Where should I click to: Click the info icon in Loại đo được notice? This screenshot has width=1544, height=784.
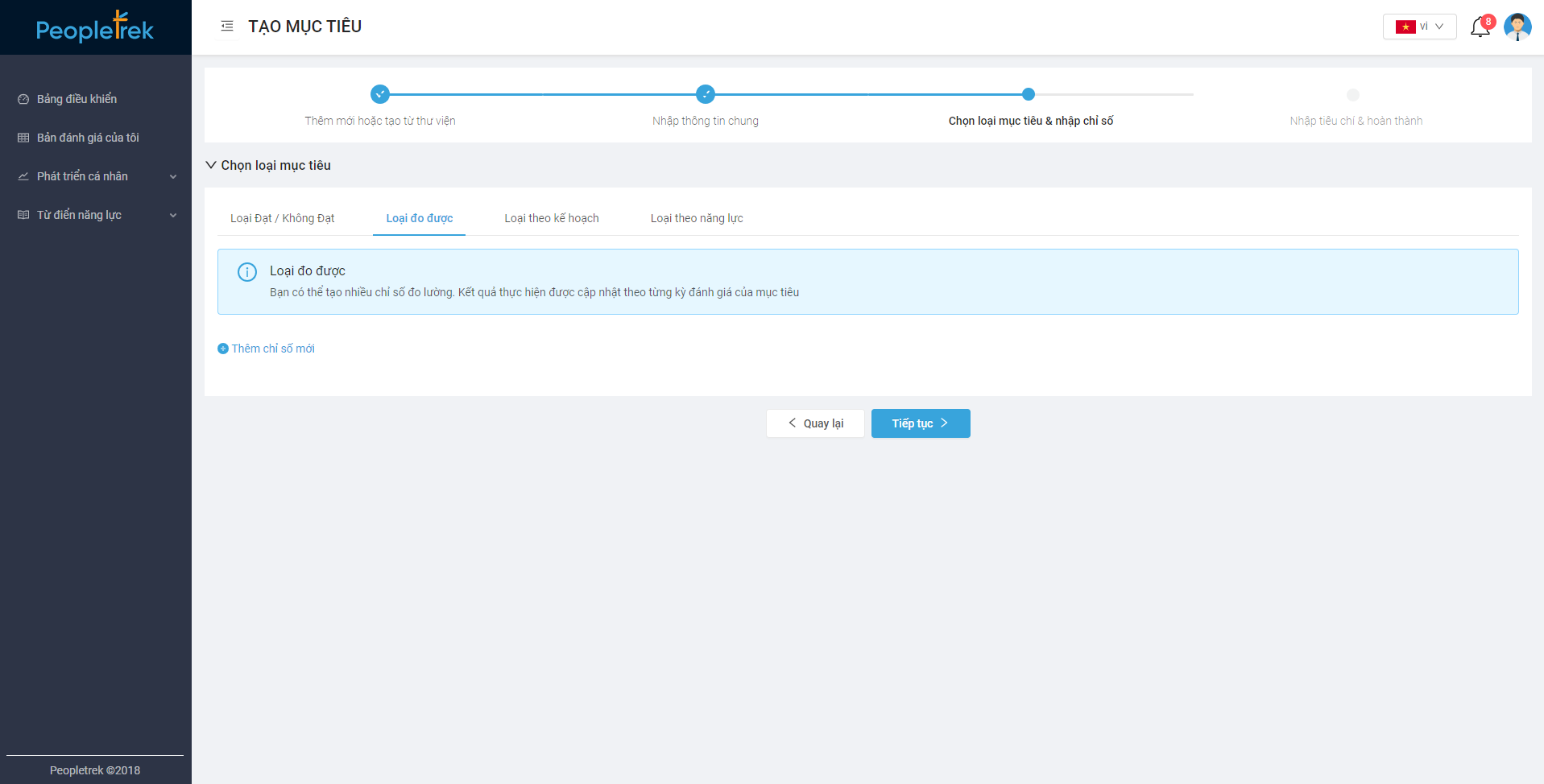247,272
